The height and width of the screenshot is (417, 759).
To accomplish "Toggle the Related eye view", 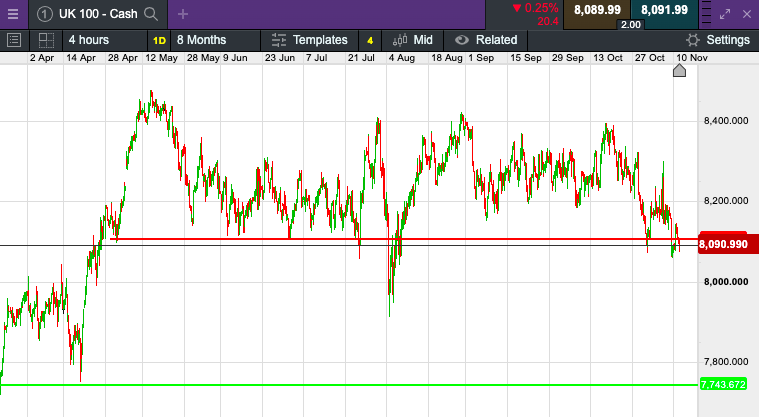I will pos(462,40).
